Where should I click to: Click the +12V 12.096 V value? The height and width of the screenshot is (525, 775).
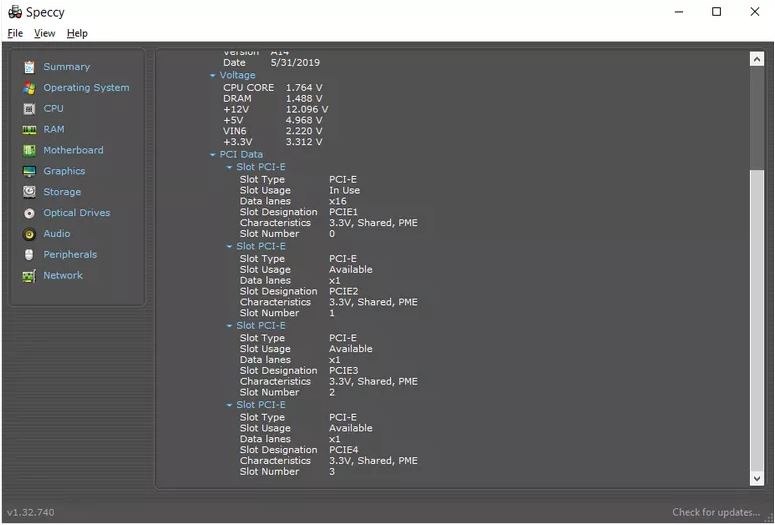(x=307, y=109)
